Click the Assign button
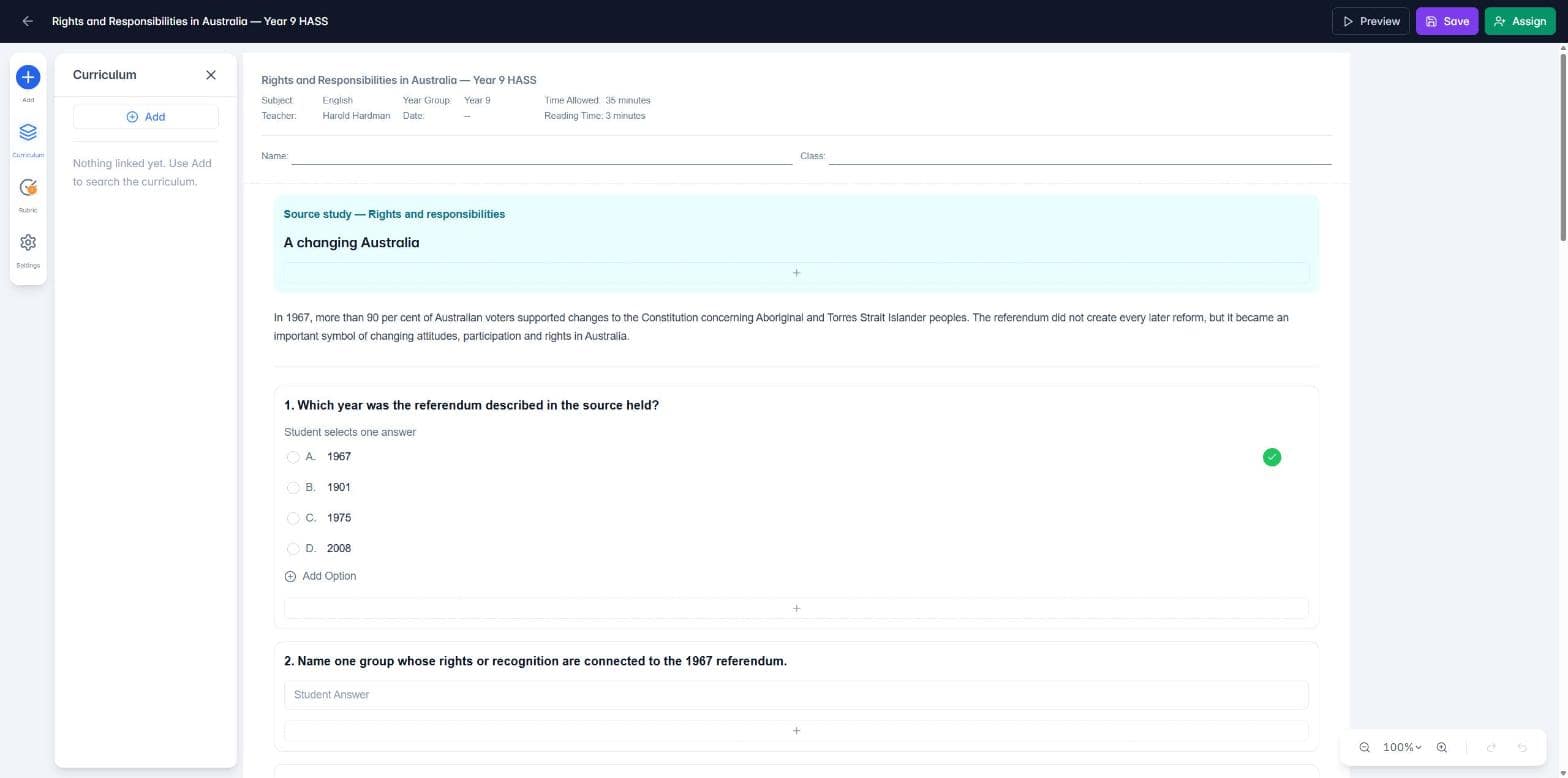Viewport: 1568px width, 778px height. pos(1519,21)
